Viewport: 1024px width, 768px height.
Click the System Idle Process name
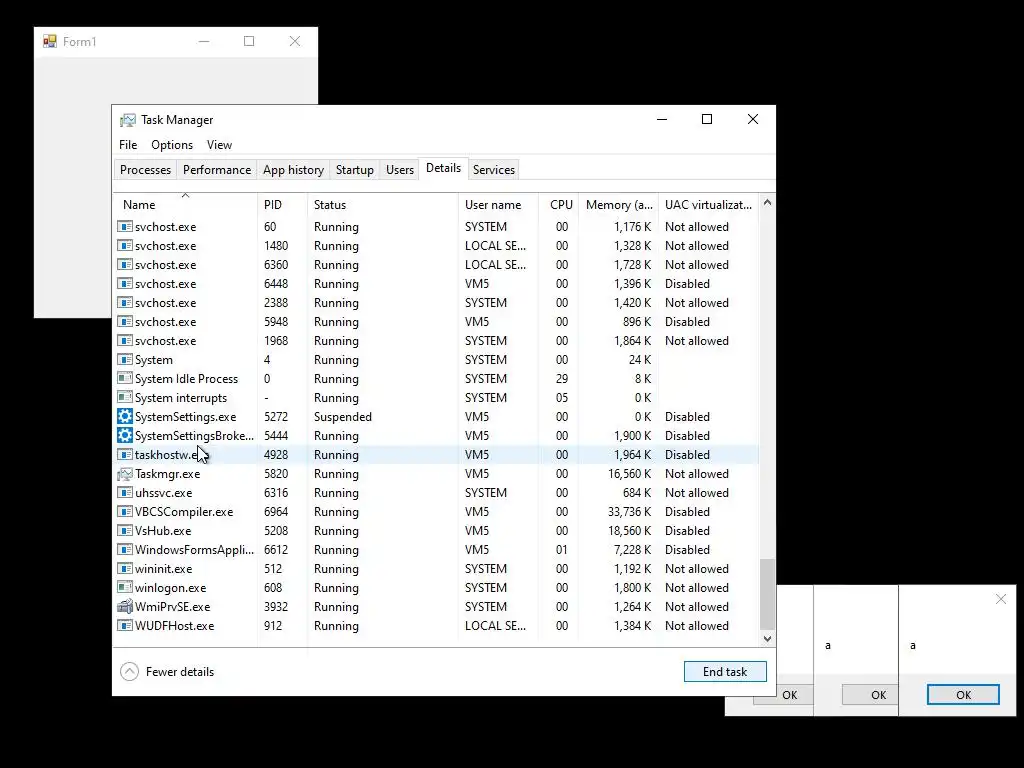coord(186,379)
